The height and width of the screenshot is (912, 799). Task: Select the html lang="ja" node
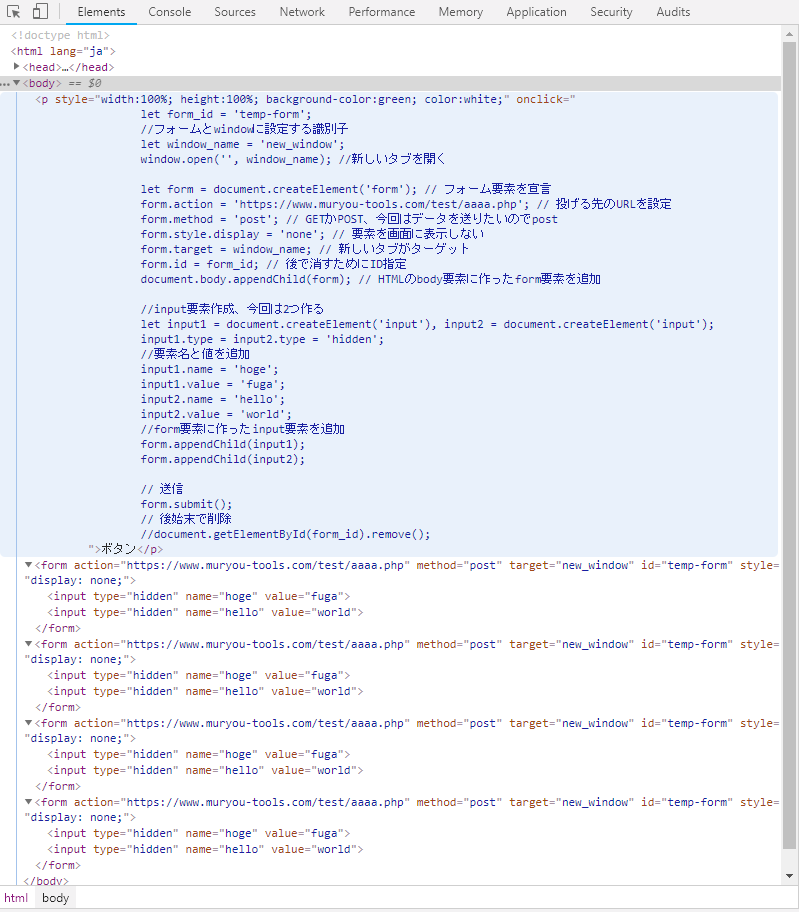pyautogui.click(x=63, y=51)
